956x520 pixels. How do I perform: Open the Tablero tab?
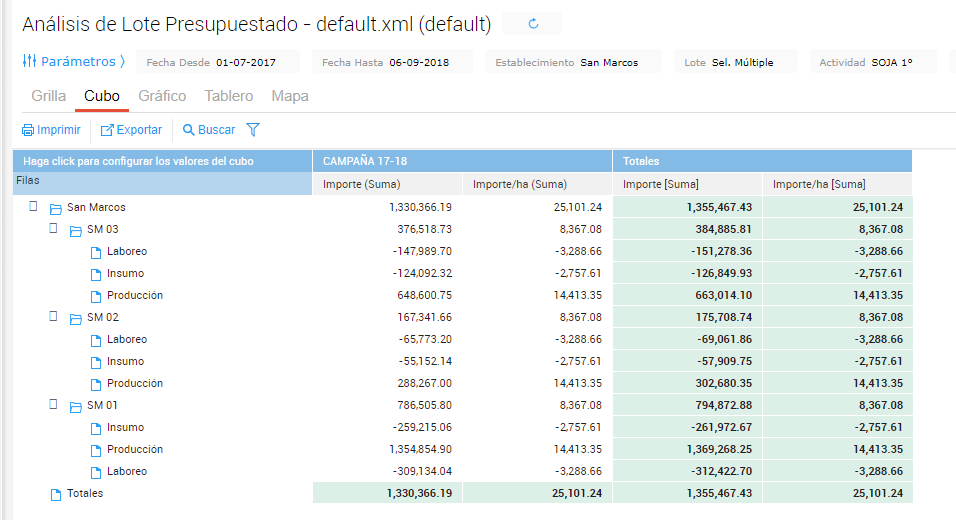coord(228,96)
